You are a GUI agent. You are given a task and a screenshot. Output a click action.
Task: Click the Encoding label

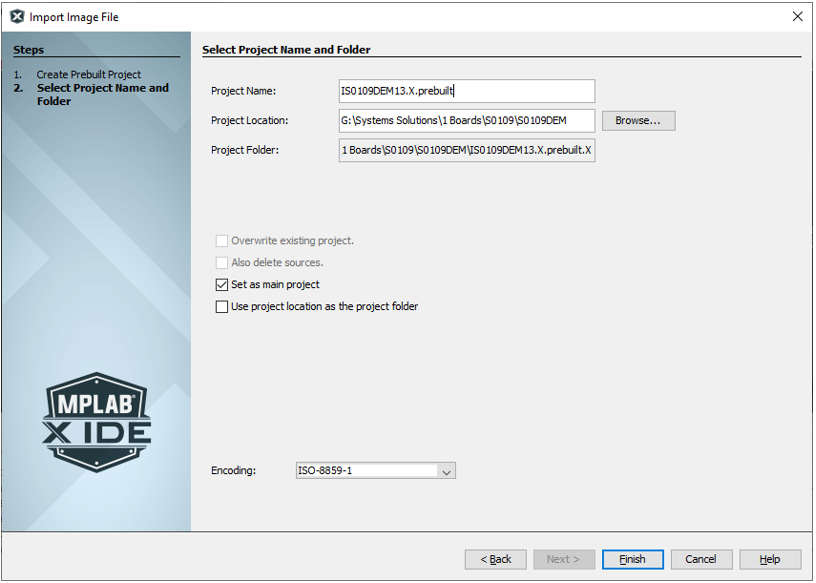pos(233,471)
